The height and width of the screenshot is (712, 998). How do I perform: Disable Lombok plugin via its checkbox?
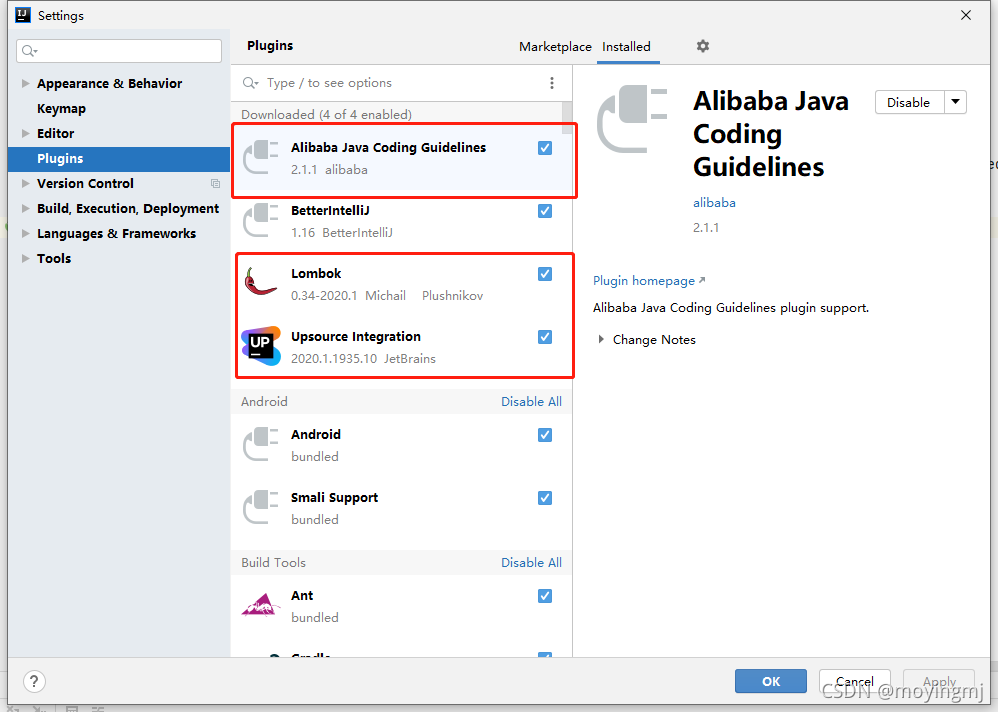[x=545, y=274]
